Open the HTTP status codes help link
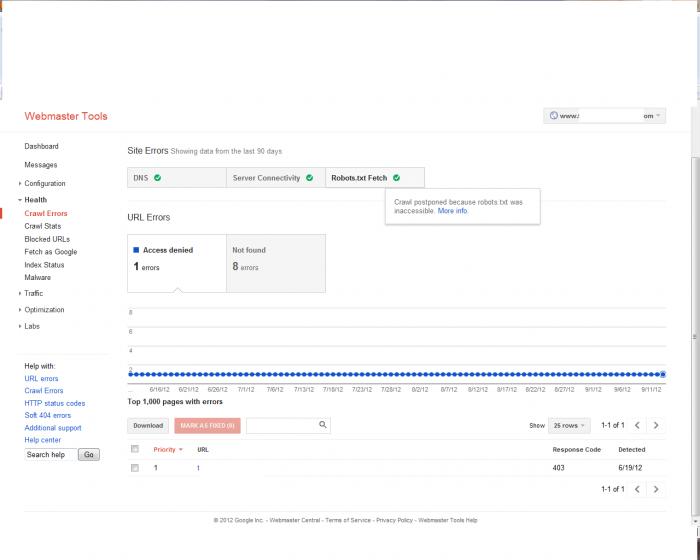 [x=54, y=403]
